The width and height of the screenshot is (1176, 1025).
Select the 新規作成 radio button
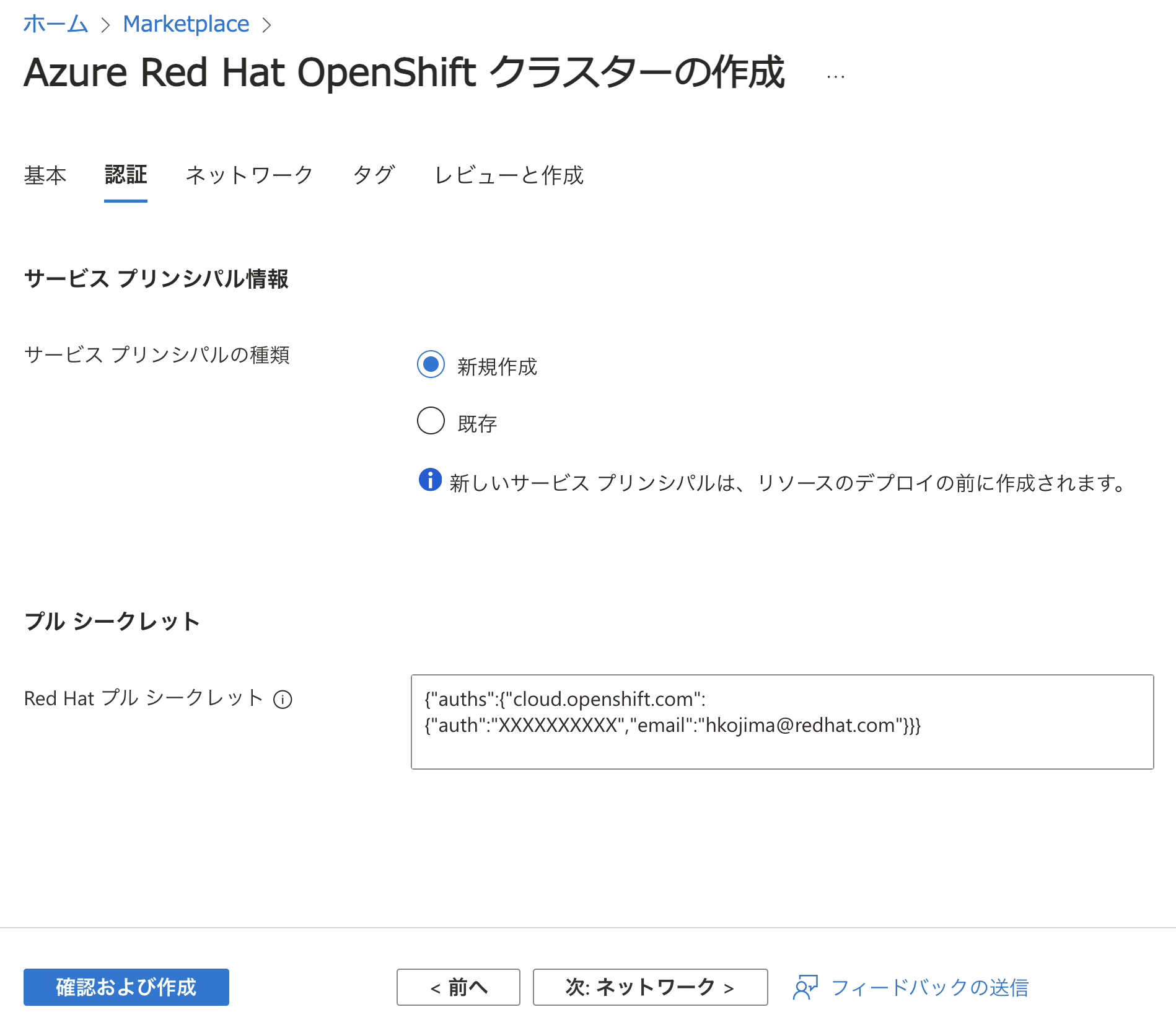[x=431, y=364]
